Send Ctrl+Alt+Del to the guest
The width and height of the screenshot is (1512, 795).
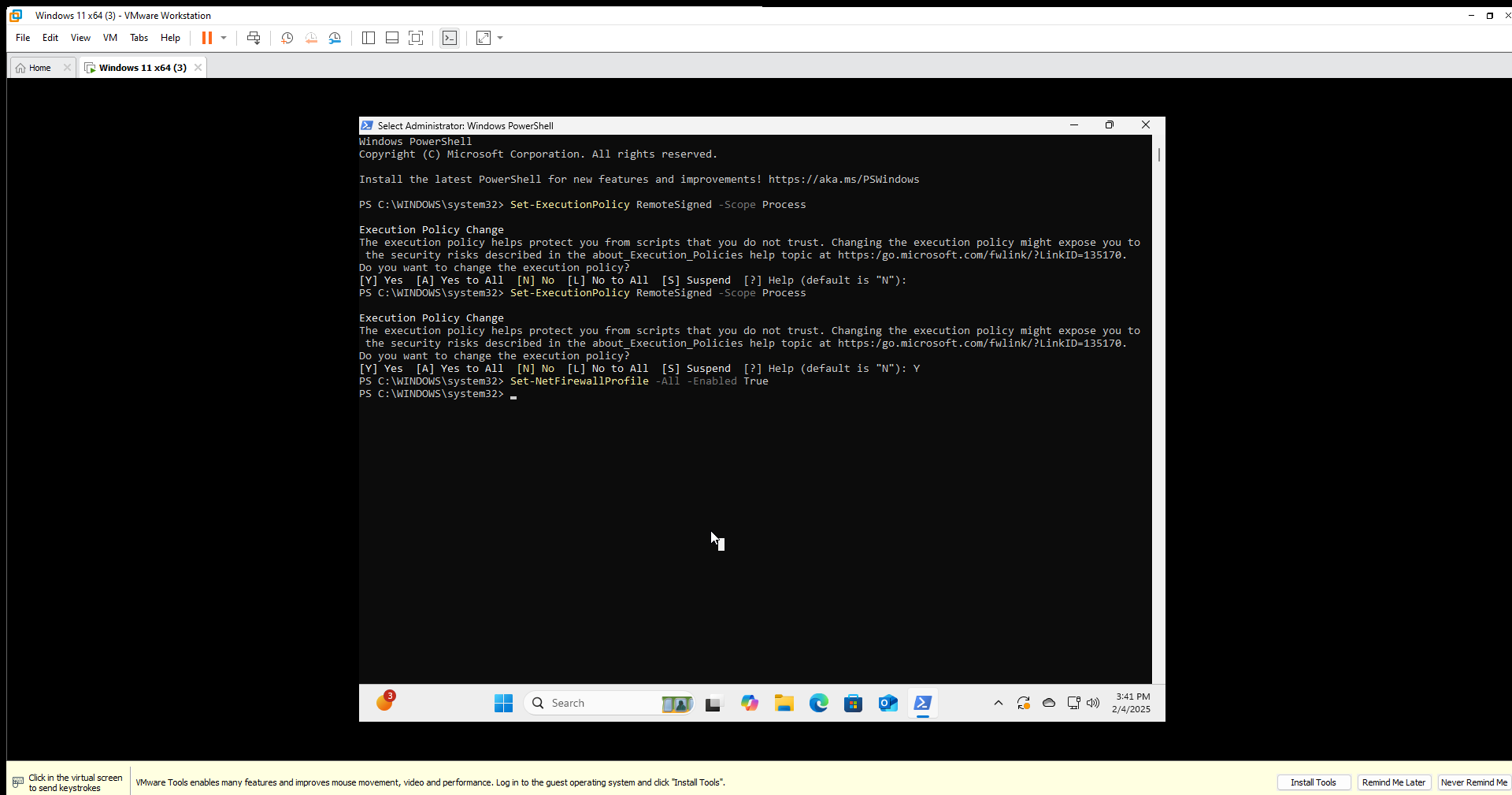(254, 37)
